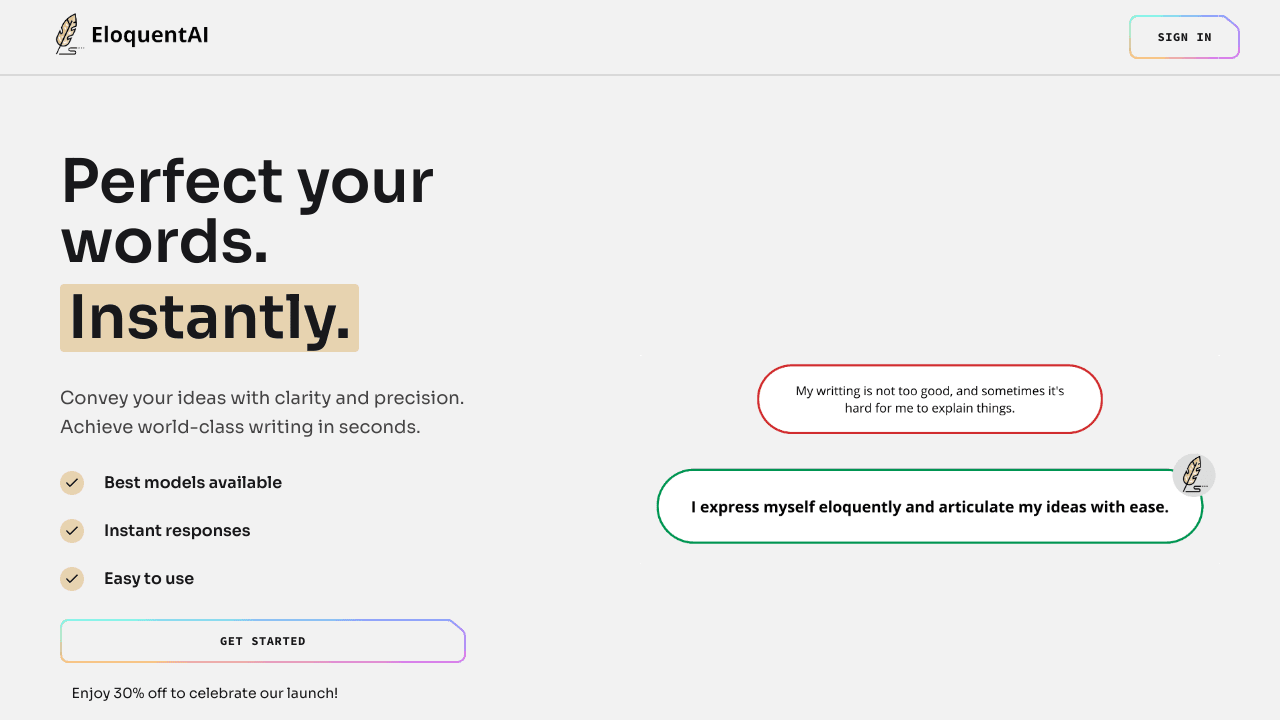Click the Instant responses label
The width and height of the screenshot is (1280, 720).
pyautogui.click(x=177, y=531)
